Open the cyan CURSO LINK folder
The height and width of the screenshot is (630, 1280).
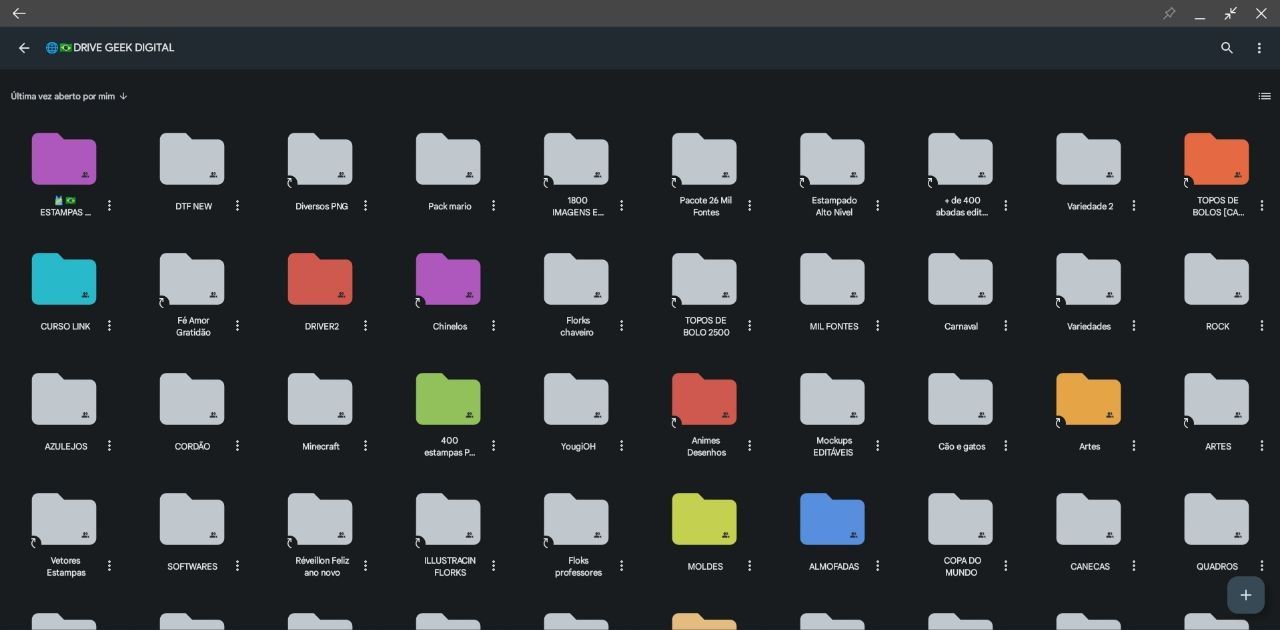(x=64, y=280)
